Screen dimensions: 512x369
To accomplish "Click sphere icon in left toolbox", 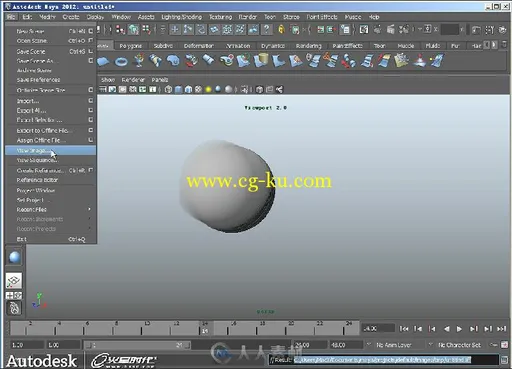I will click(14, 257).
